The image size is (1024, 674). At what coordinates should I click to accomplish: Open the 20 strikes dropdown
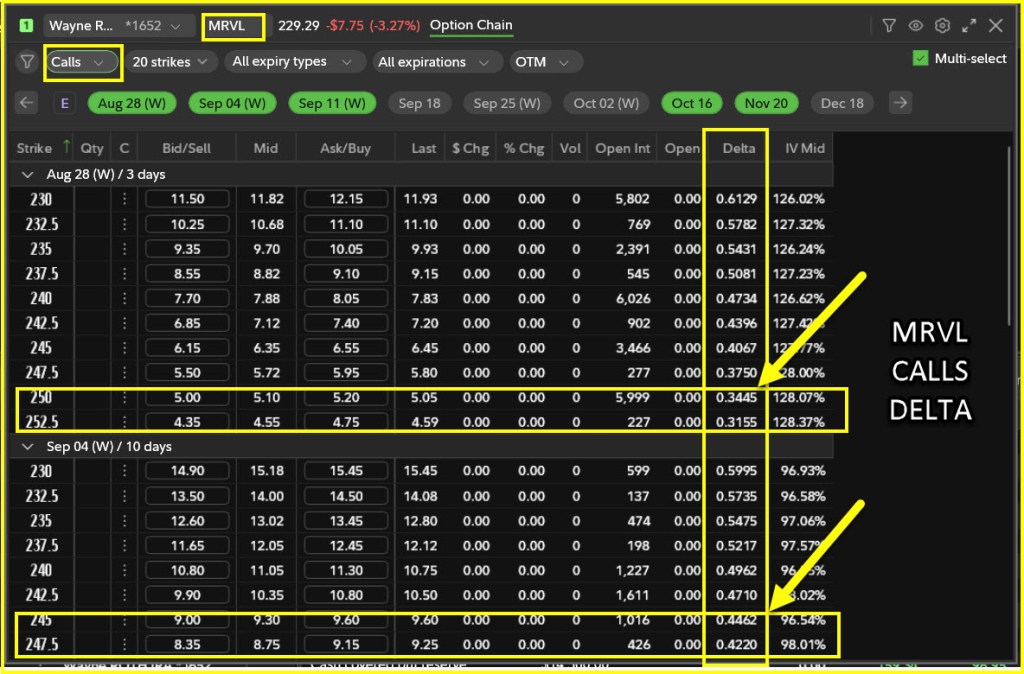pos(170,62)
